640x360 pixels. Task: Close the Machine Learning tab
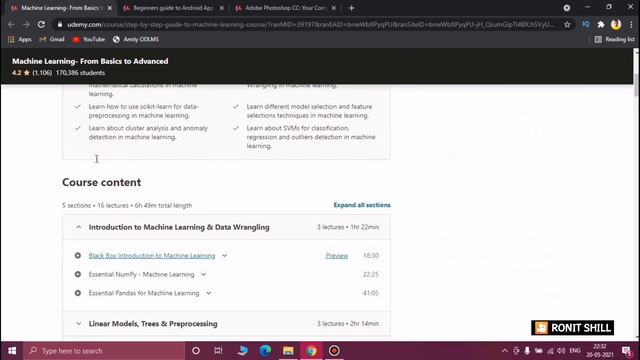[x=109, y=8]
